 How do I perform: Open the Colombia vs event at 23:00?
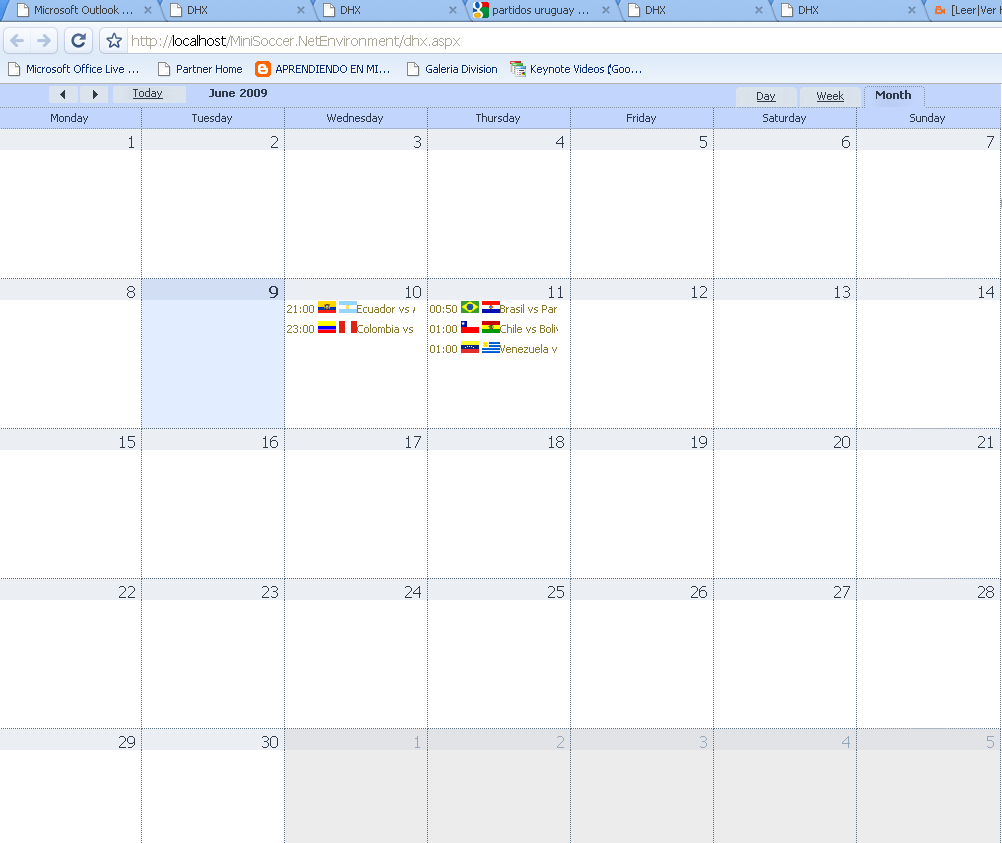[x=351, y=329]
